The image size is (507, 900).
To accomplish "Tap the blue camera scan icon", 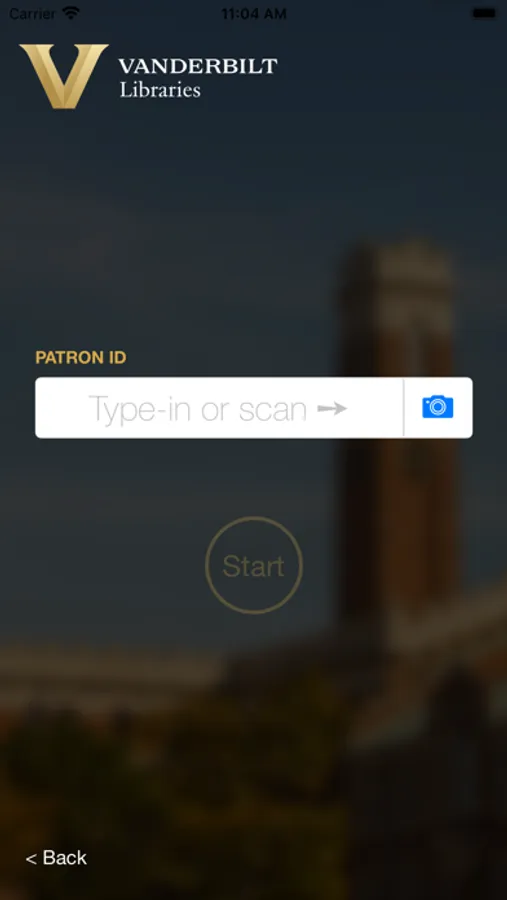I will (x=438, y=407).
